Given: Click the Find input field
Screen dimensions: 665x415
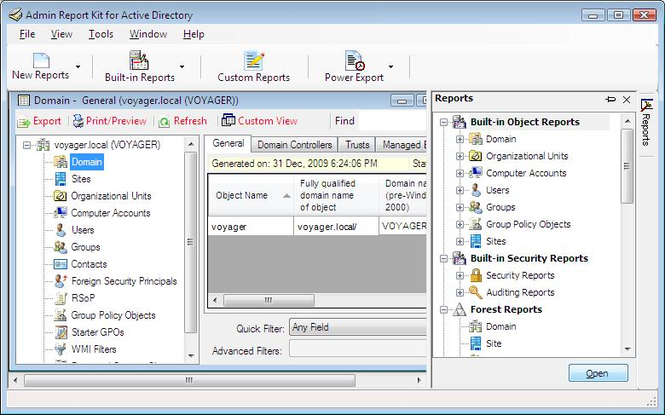Looking at the screenshot, I should coord(392,121).
